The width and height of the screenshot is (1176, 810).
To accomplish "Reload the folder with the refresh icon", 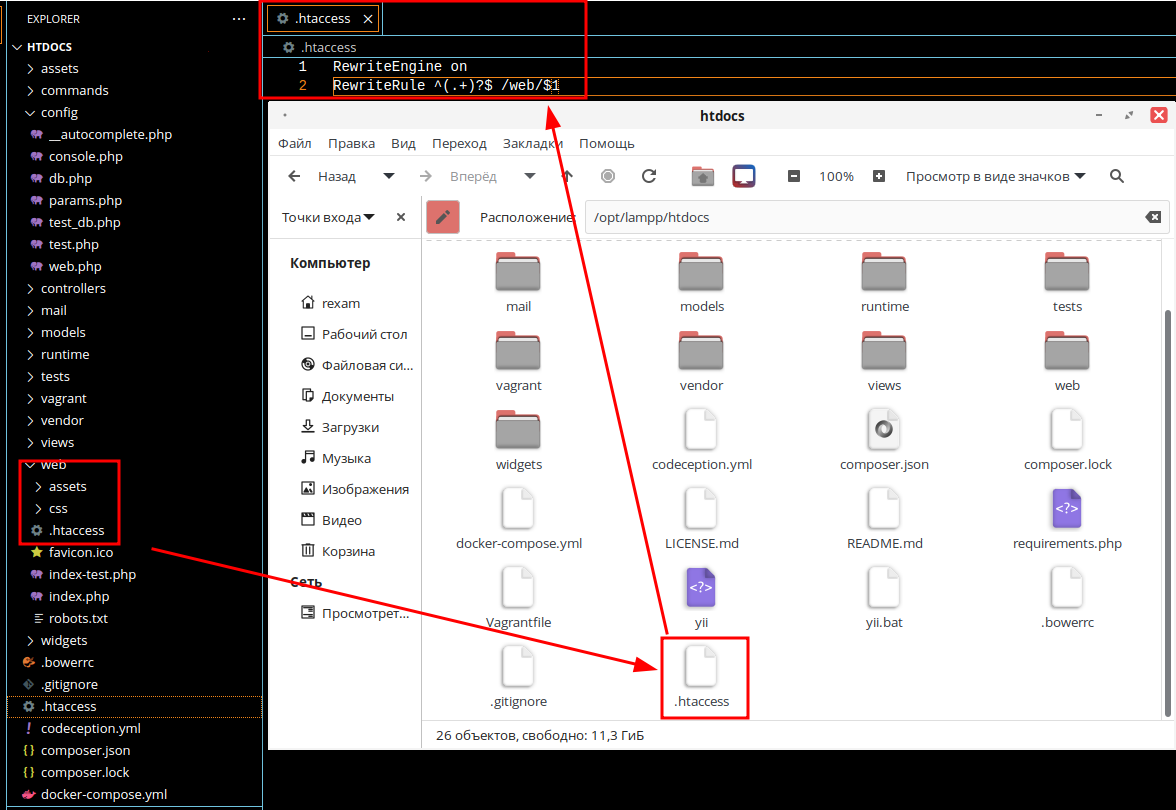I will coord(650,176).
